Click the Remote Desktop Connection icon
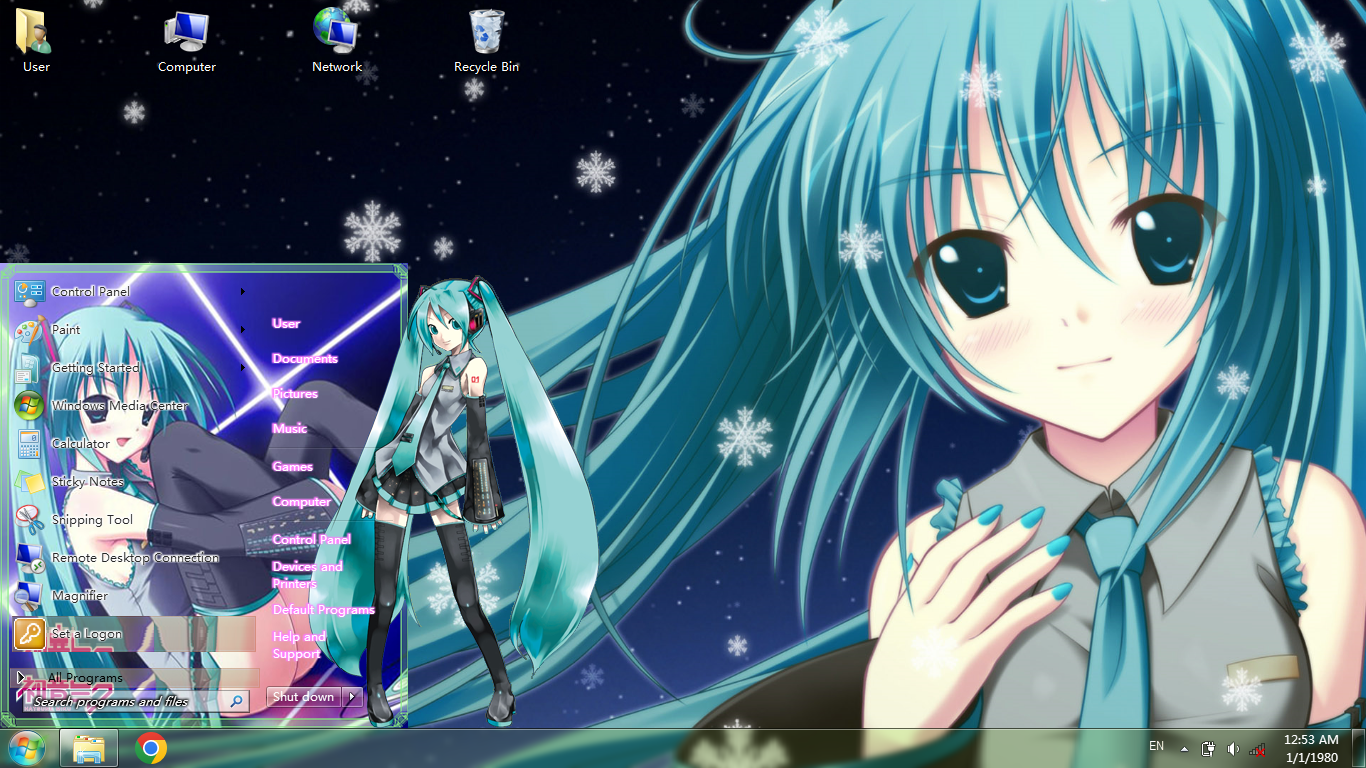 coord(30,558)
